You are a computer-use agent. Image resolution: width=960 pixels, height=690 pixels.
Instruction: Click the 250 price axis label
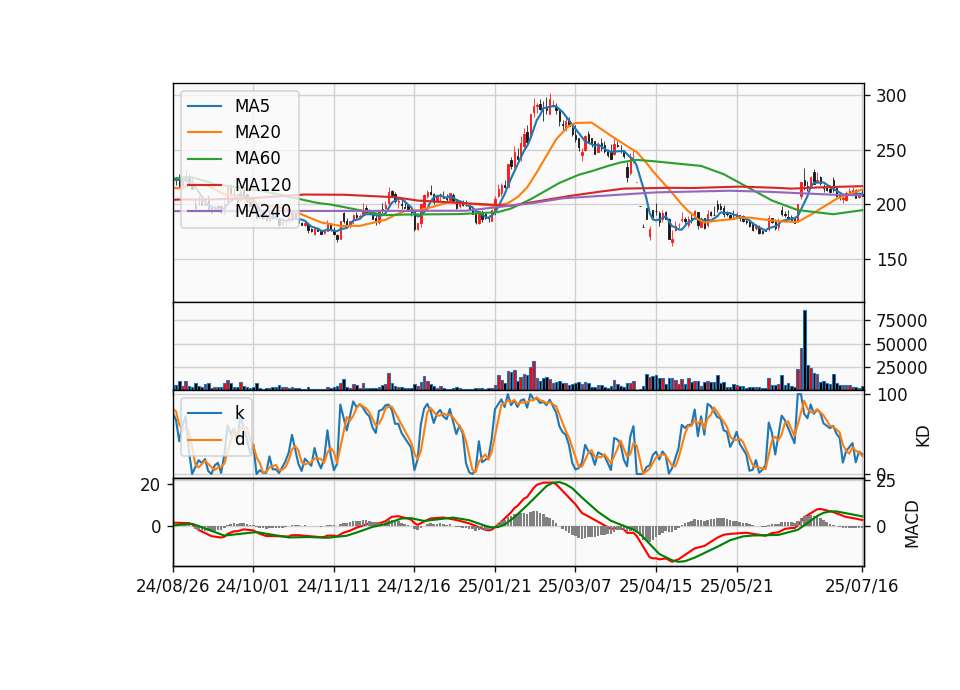click(891, 151)
